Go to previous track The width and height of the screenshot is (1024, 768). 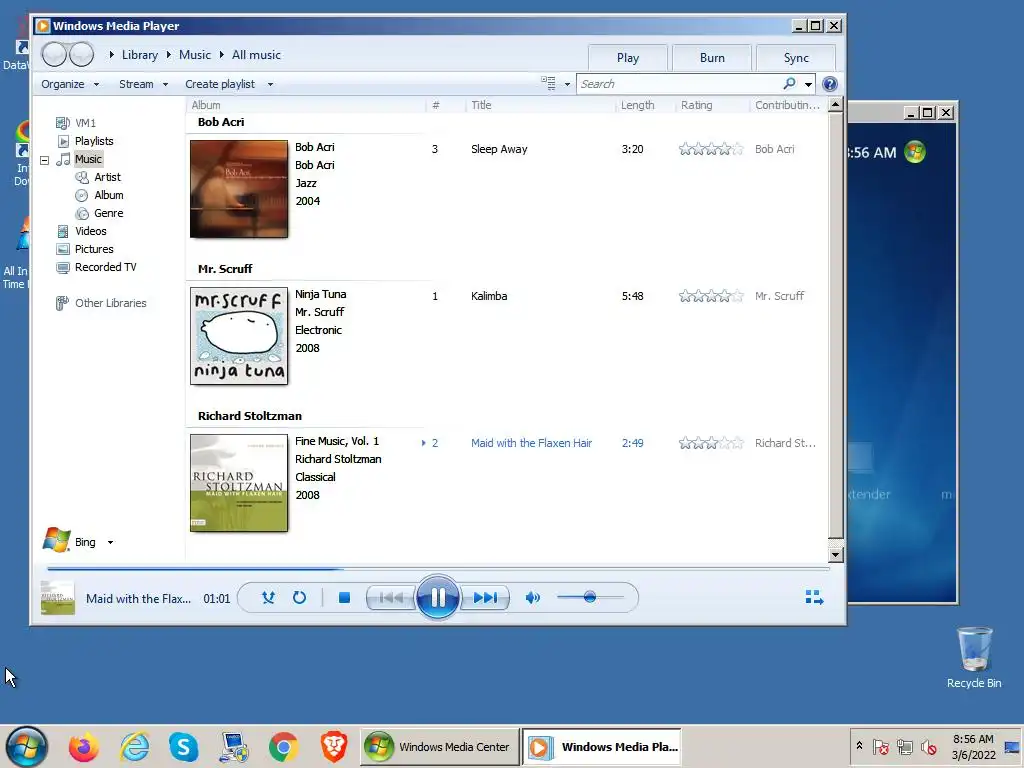tap(391, 598)
